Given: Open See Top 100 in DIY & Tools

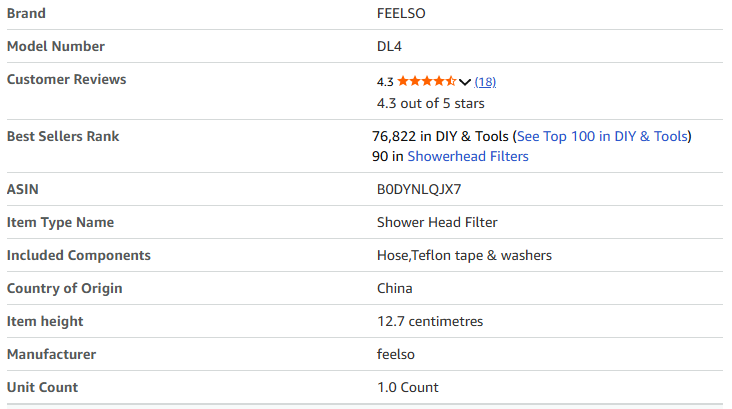Looking at the screenshot, I should [602, 136].
